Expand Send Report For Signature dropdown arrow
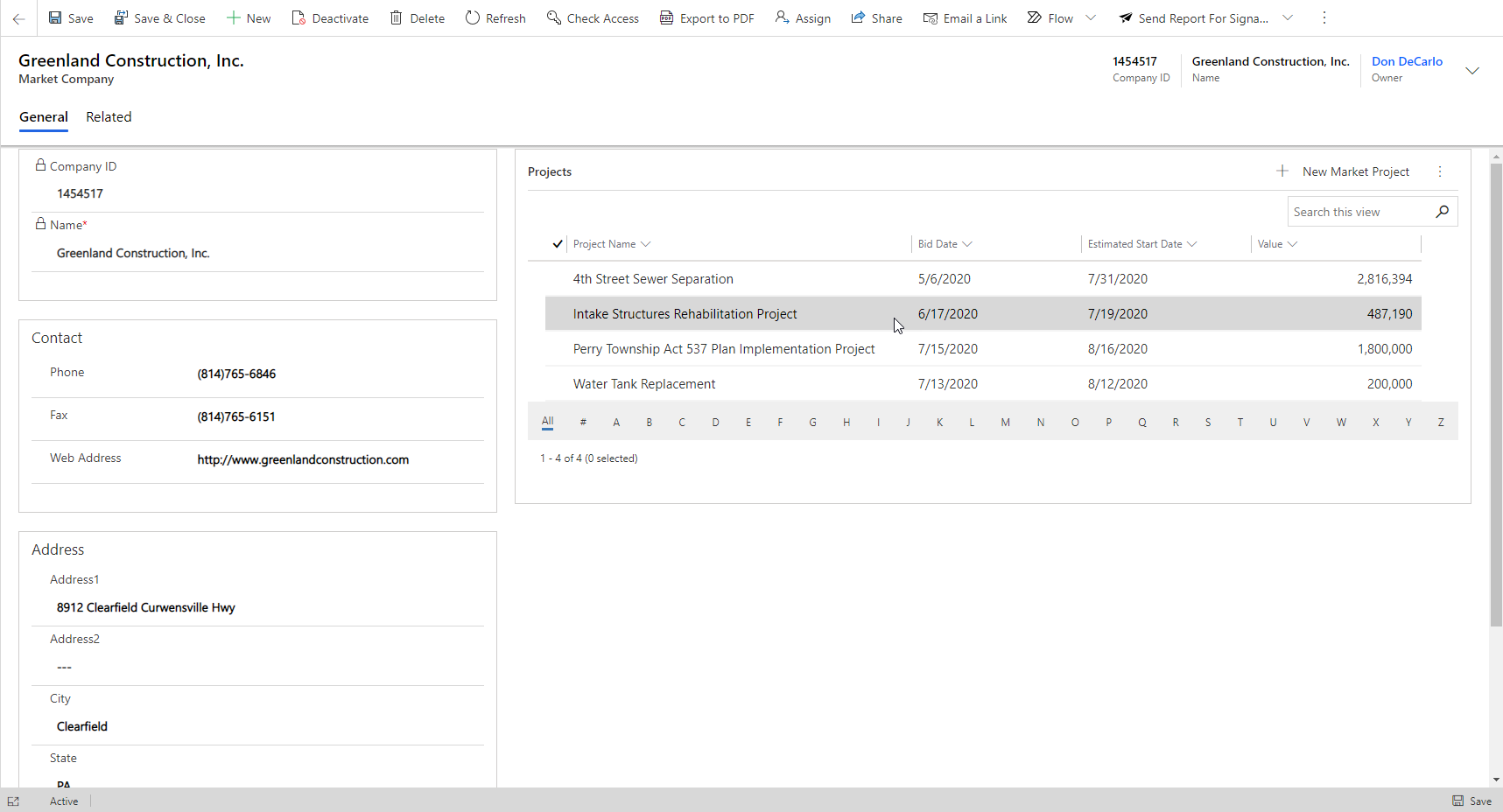Image resolution: width=1503 pixels, height=812 pixels. click(1288, 17)
